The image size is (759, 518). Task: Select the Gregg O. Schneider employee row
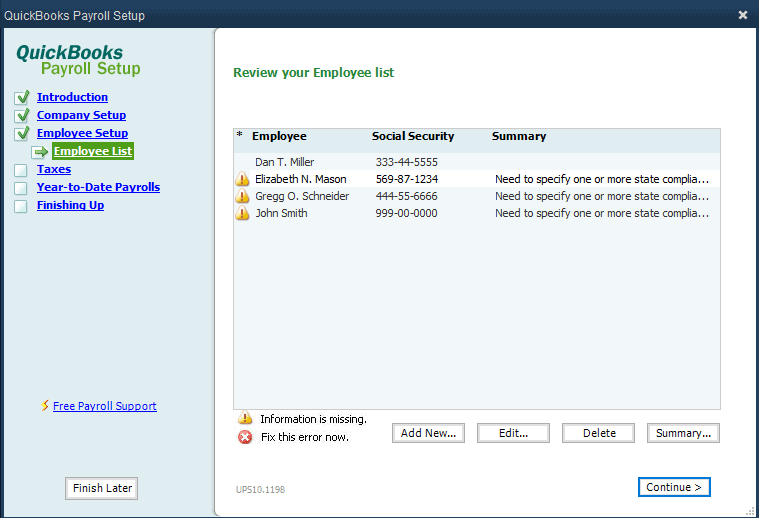coord(477,196)
